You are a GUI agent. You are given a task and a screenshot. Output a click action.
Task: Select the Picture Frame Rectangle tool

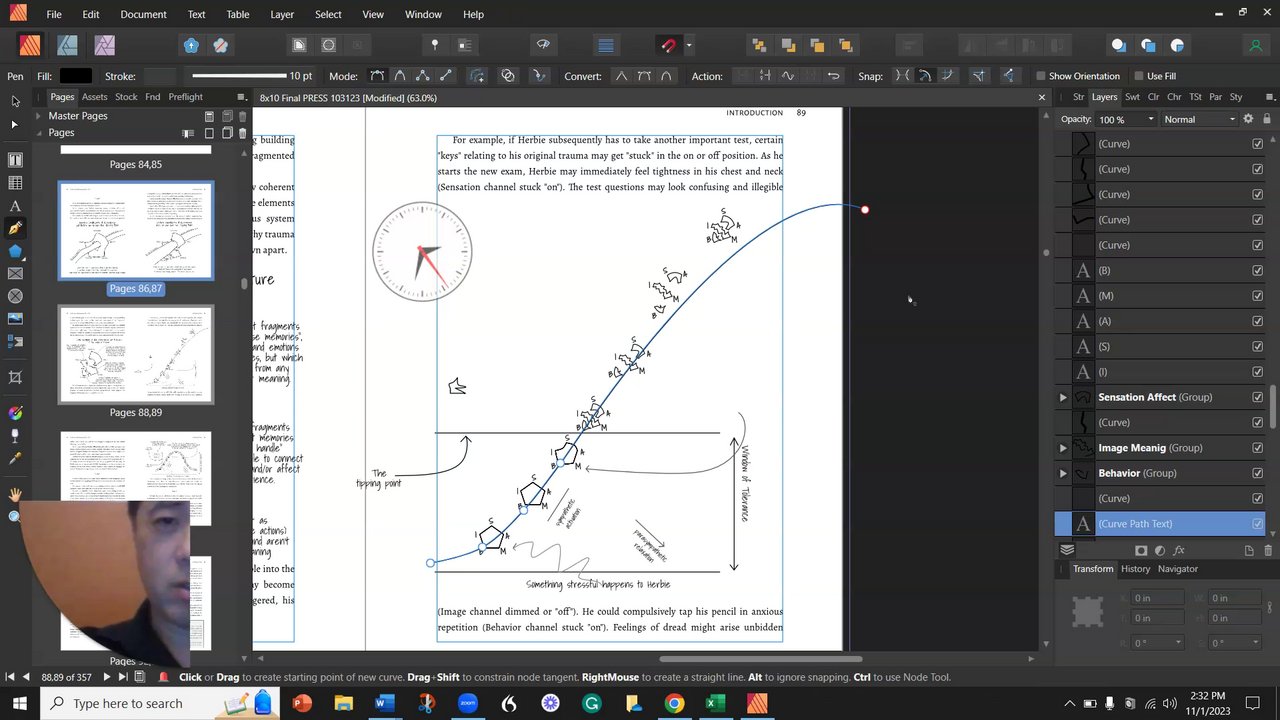pyautogui.click(x=15, y=273)
